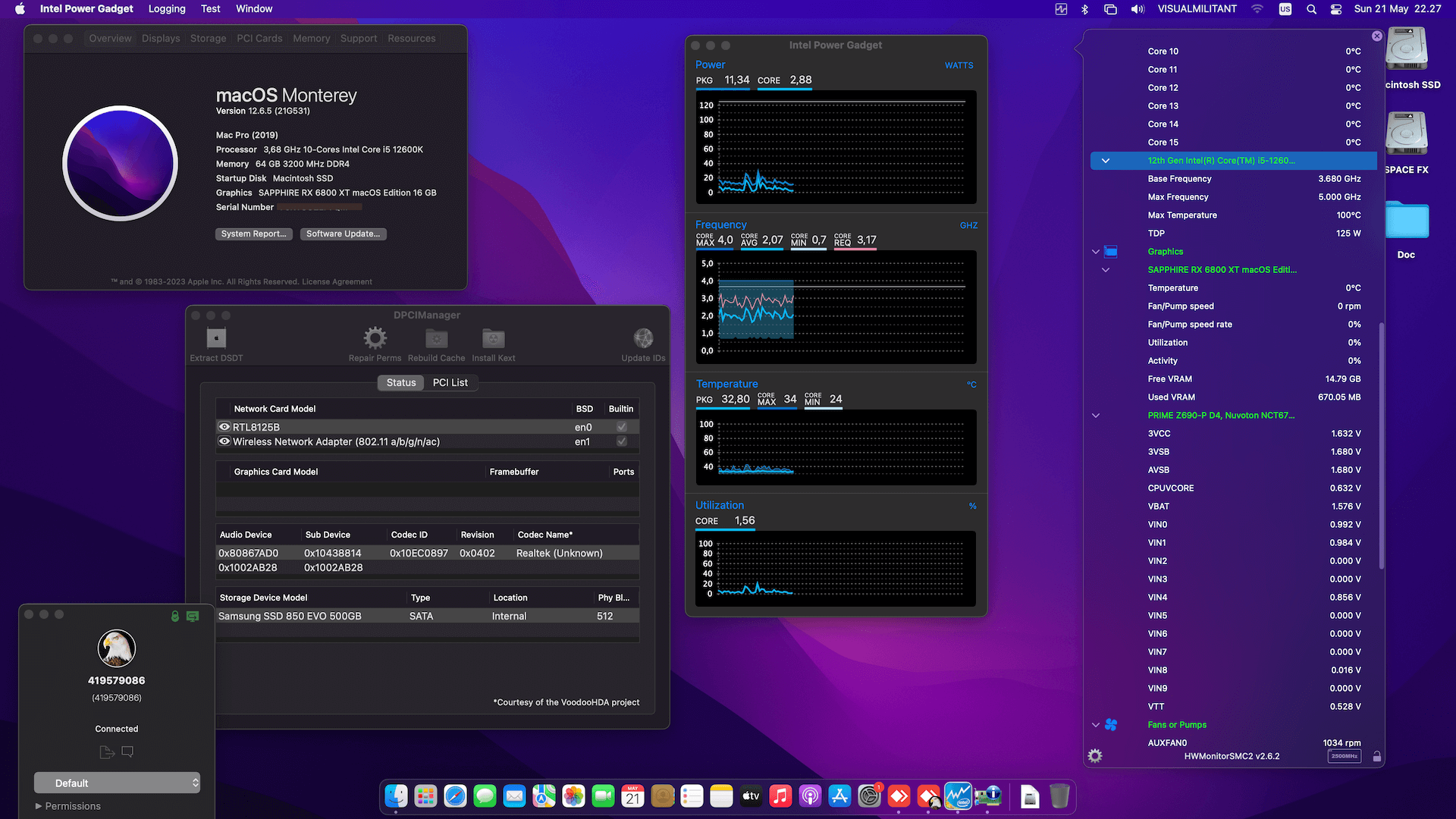Switch to Displays tab in About This Mac
Screen dimensions: 1456x819
161,39
